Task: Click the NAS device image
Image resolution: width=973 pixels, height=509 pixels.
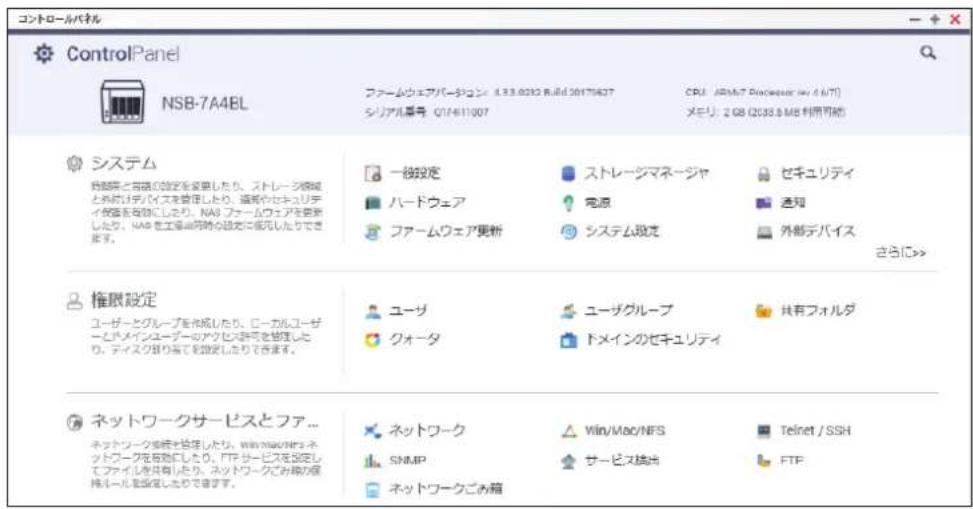Action: pos(123,101)
